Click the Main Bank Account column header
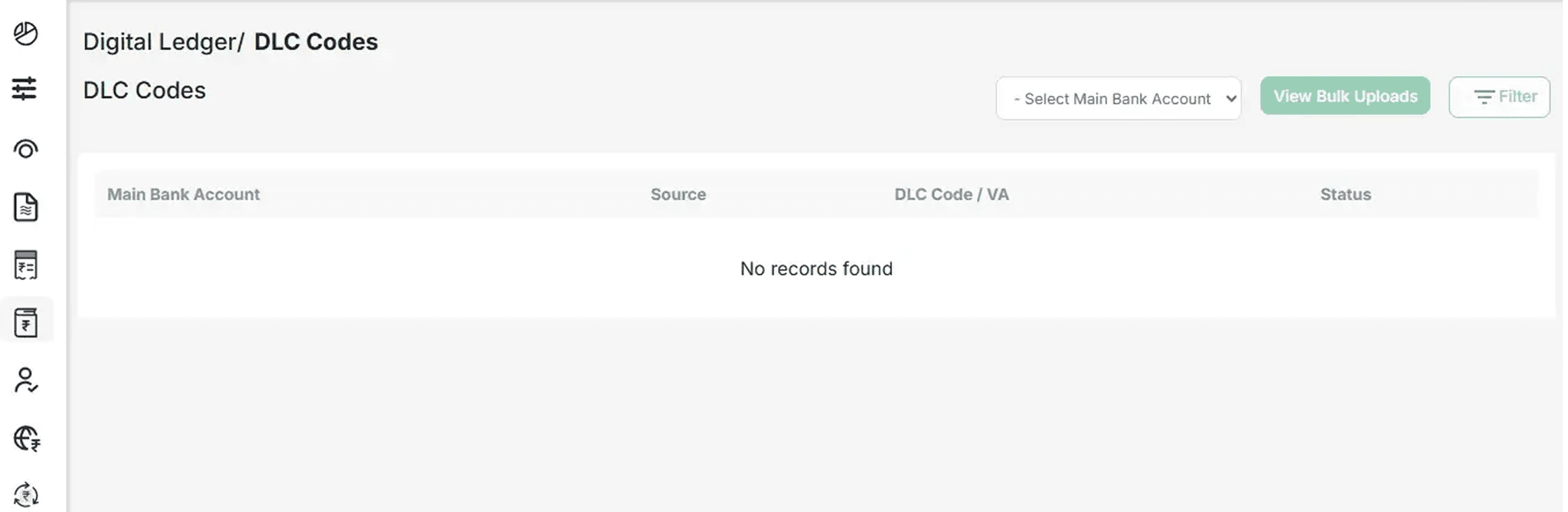This screenshot has height=512, width=1568. (184, 194)
